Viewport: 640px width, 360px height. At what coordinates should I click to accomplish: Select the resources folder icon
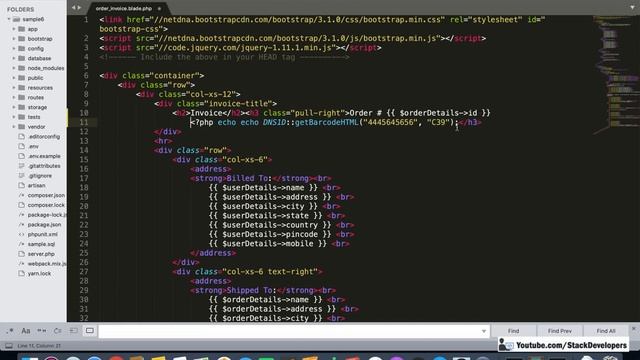(22, 87)
